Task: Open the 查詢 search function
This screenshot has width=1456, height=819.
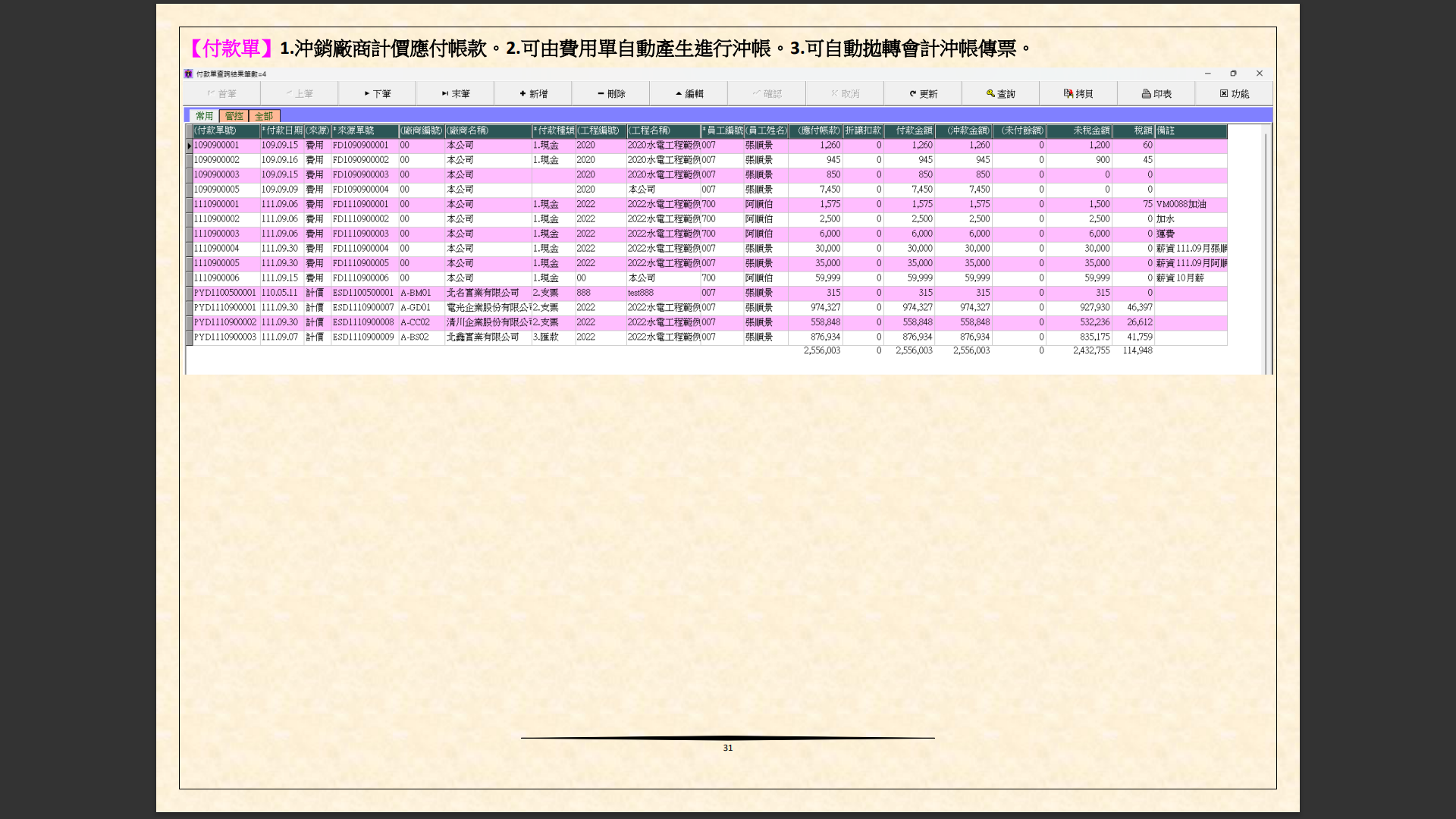Action: [1000, 94]
